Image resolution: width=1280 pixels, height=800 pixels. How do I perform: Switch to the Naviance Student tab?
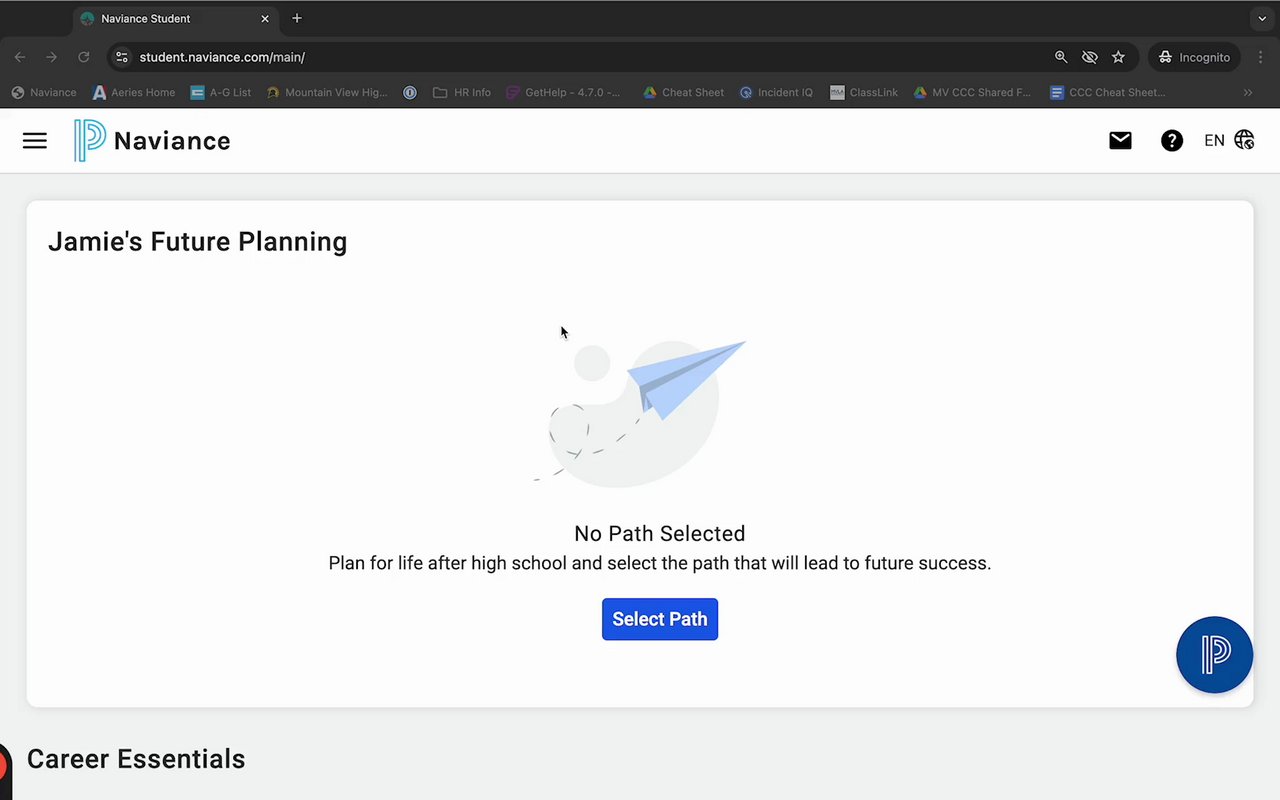point(170,18)
